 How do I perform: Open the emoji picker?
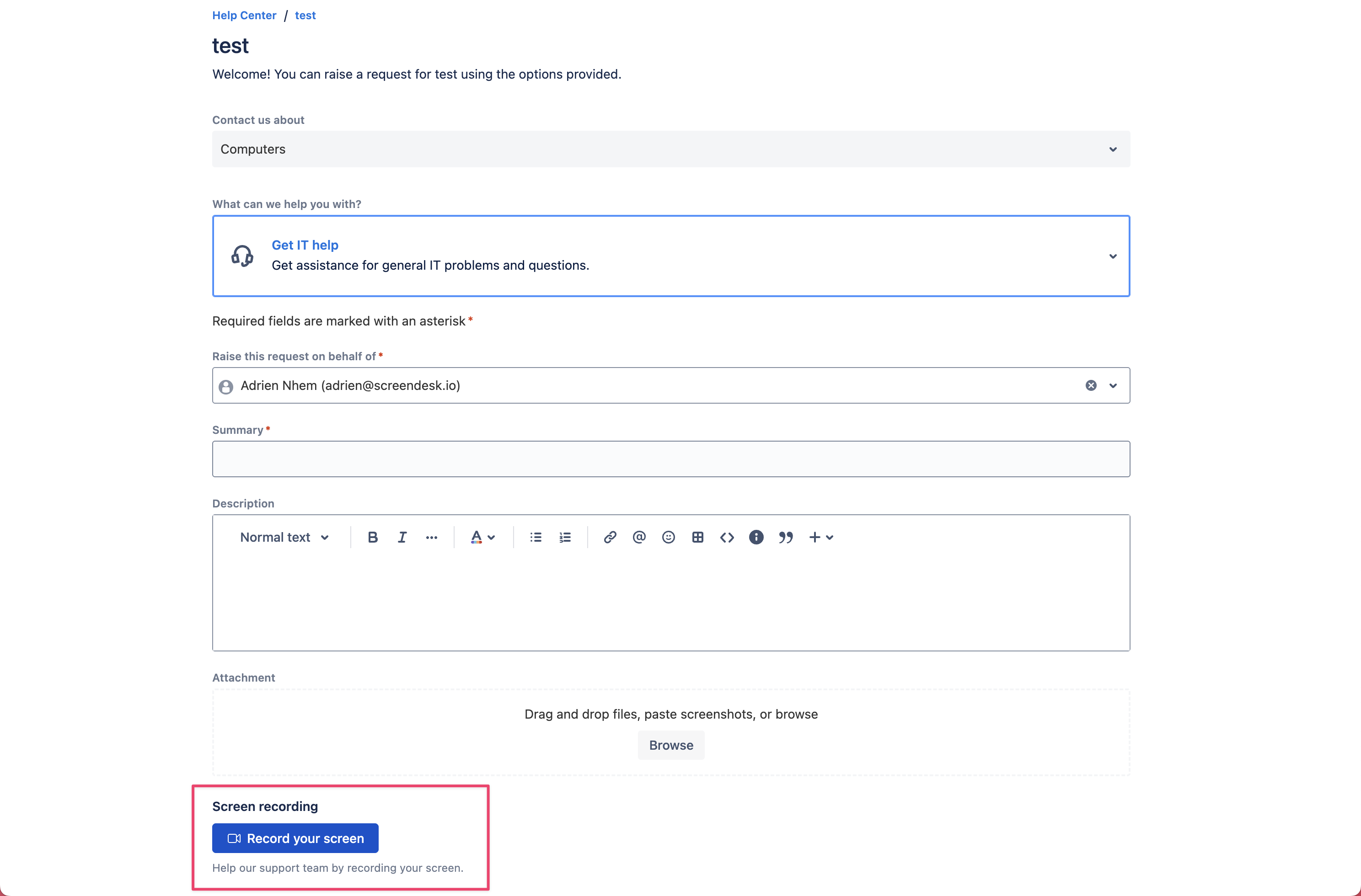[668, 537]
